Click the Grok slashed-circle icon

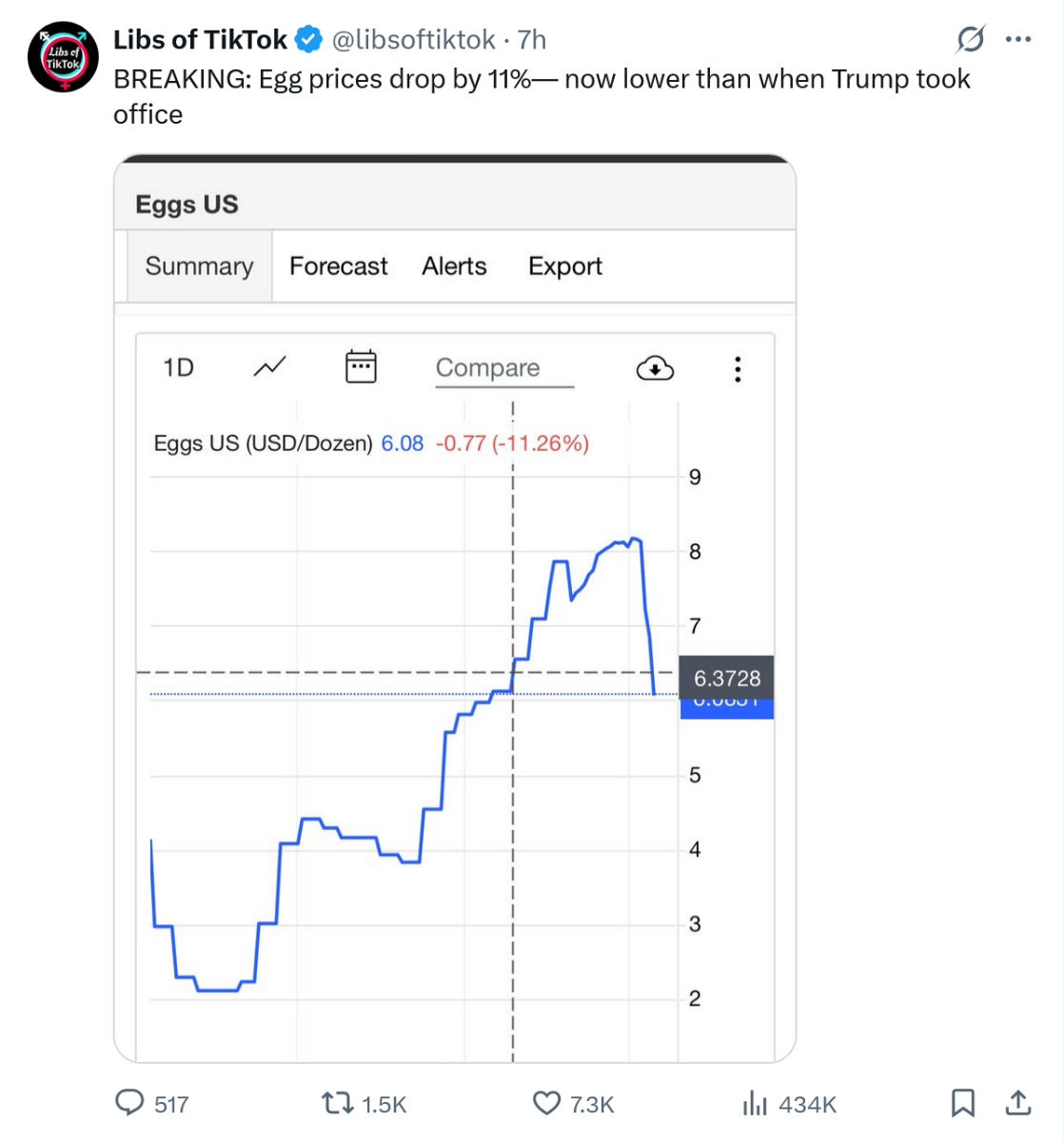(x=970, y=40)
